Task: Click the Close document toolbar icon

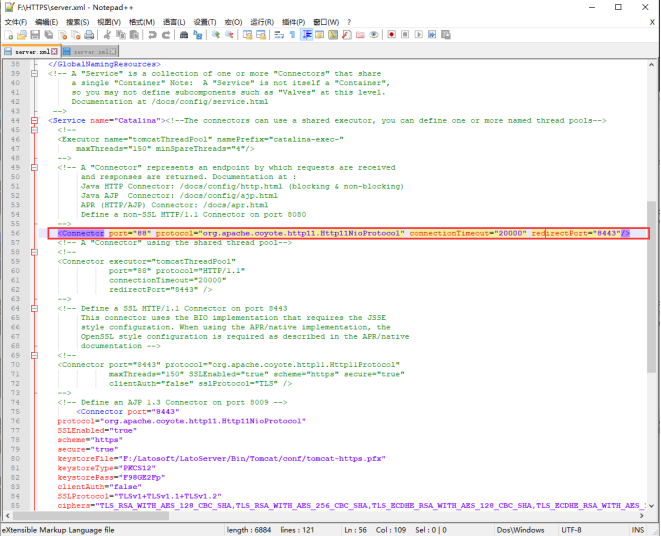Action: [62, 35]
